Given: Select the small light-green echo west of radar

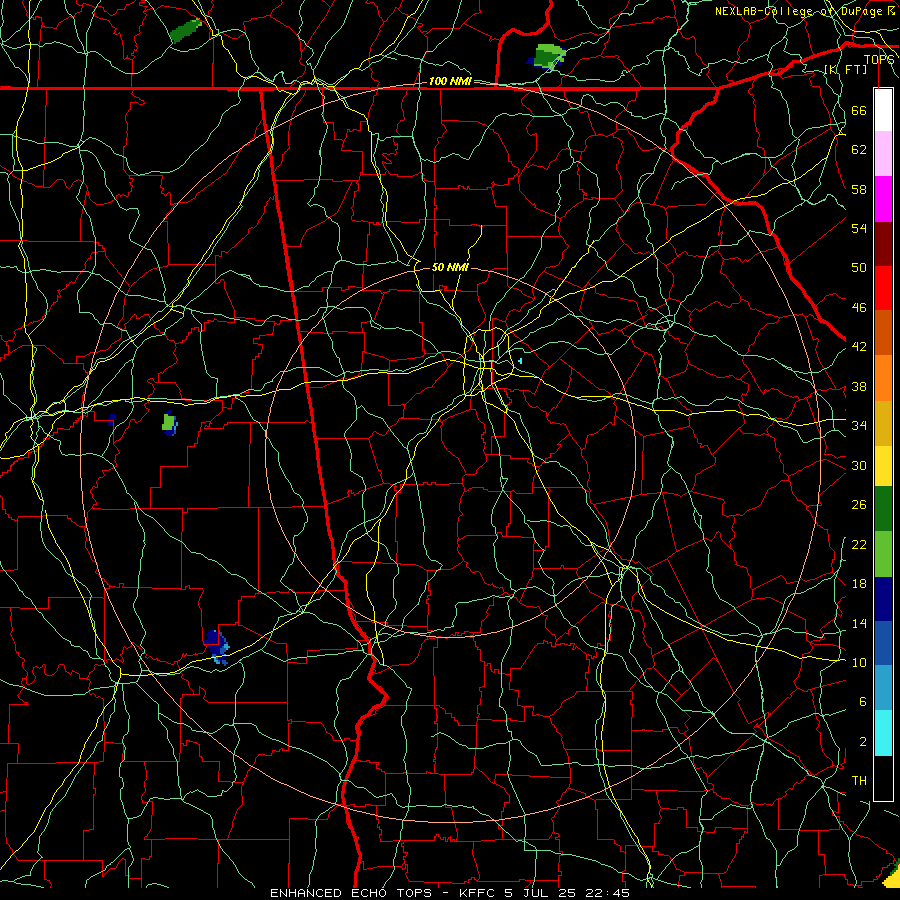Looking at the screenshot, I should 169,424.
